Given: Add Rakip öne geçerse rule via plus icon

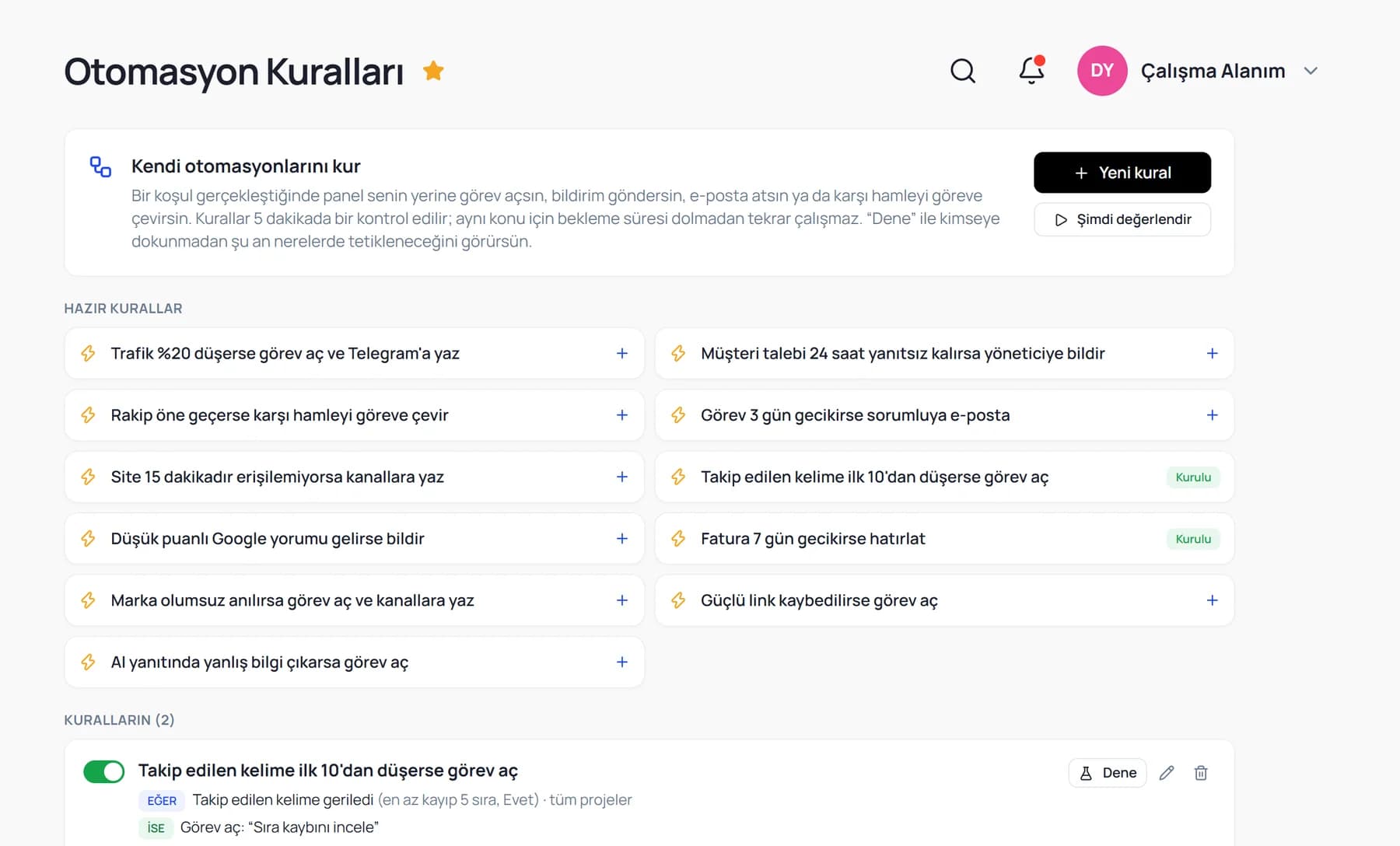Looking at the screenshot, I should coord(622,415).
